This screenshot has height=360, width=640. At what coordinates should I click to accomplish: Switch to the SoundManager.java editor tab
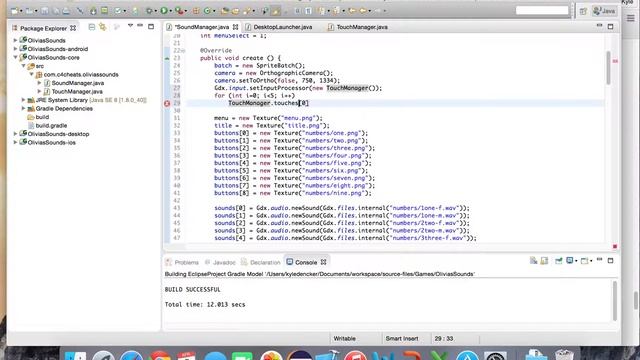[x=202, y=27]
